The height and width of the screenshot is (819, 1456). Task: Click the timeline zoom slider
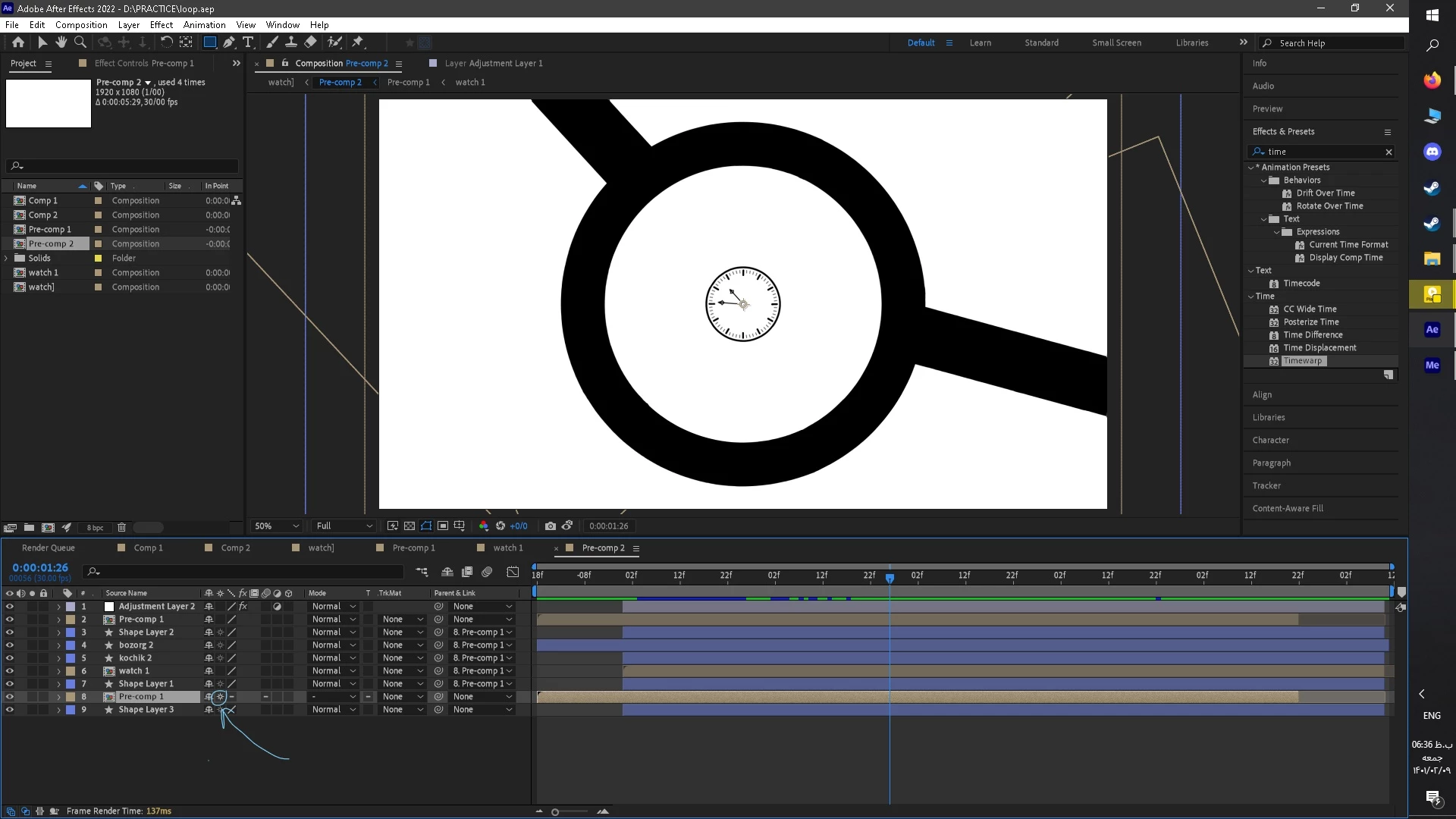click(555, 812)
